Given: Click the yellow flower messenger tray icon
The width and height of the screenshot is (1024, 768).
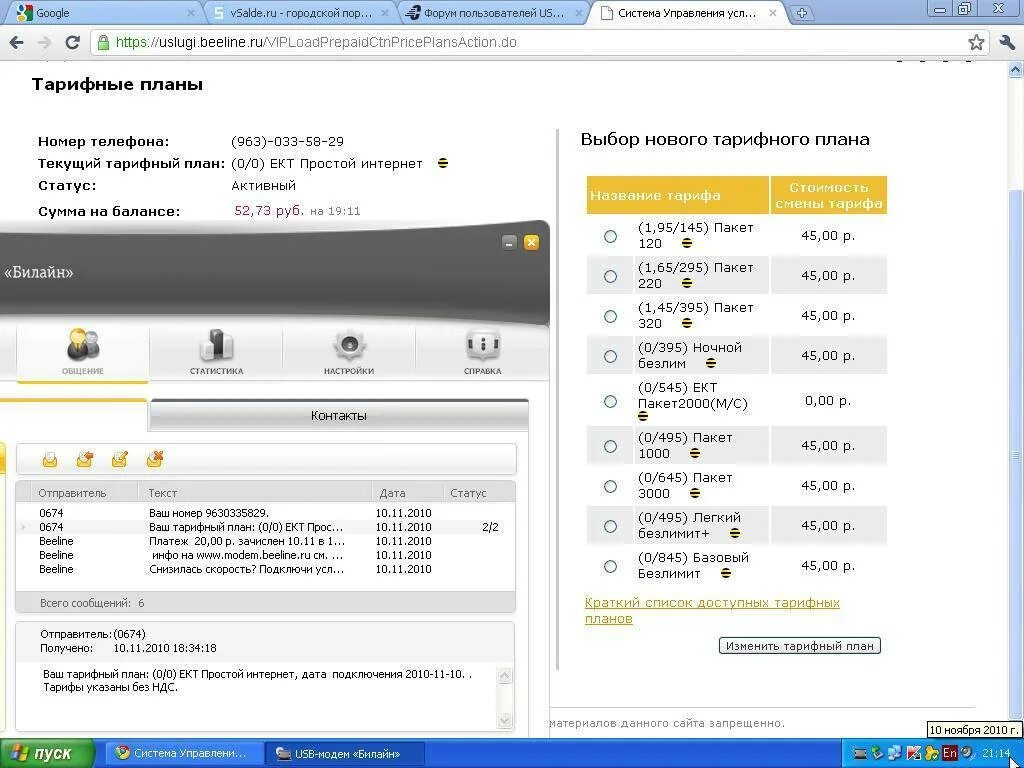Looking at the screenshot, I should point(932,754).
